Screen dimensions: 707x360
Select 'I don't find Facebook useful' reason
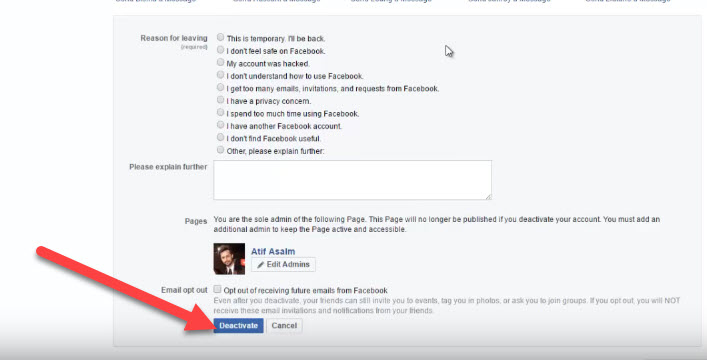coord(220,137)
